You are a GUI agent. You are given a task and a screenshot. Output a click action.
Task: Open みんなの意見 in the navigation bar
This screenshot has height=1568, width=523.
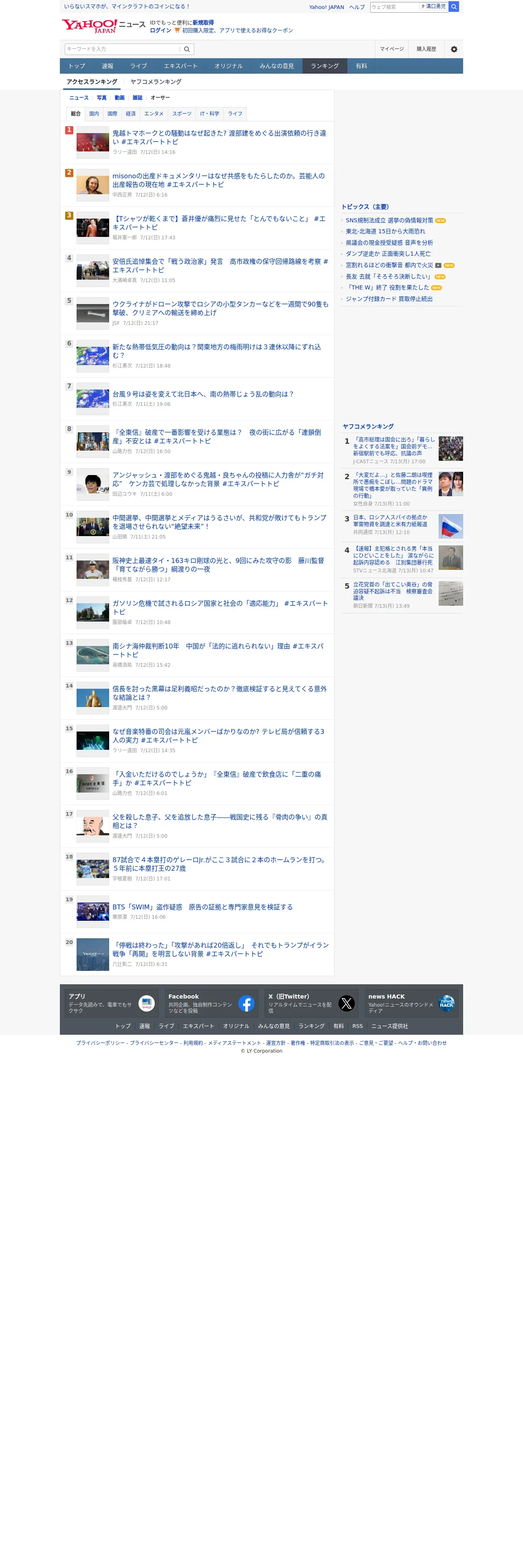pos(277,66)
